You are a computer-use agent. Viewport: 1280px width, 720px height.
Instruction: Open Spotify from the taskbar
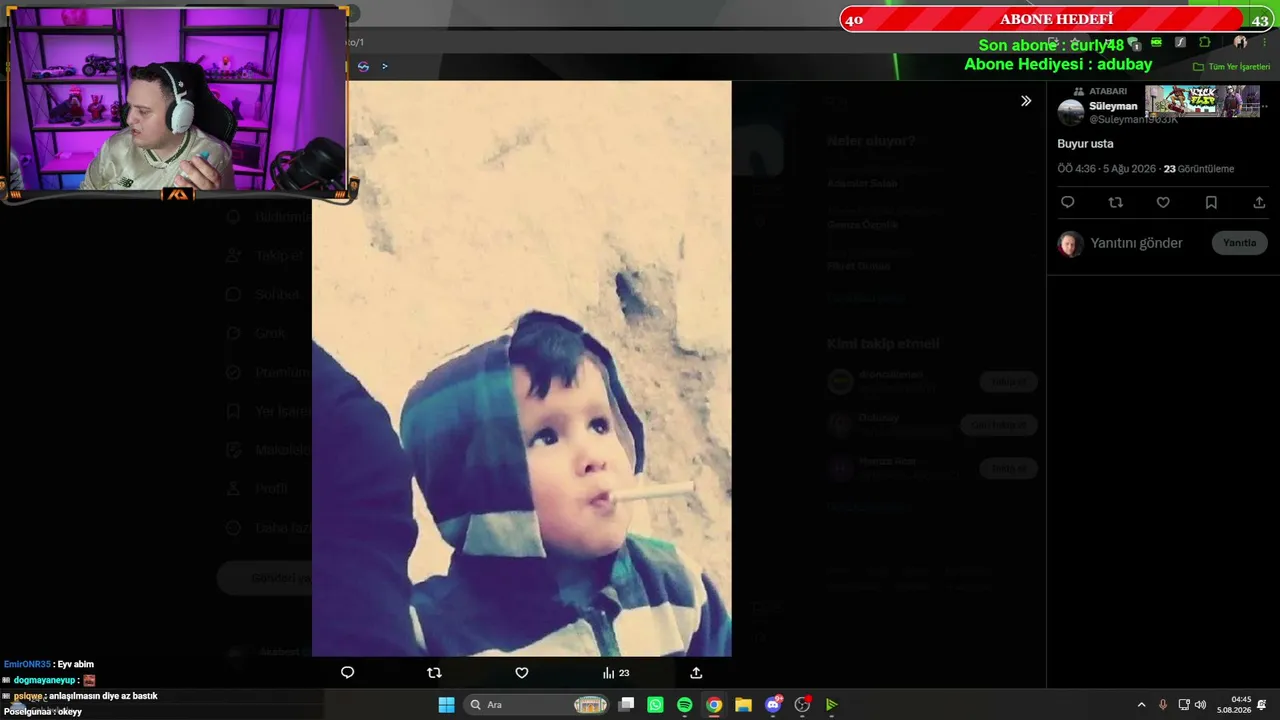click(684, 705)
